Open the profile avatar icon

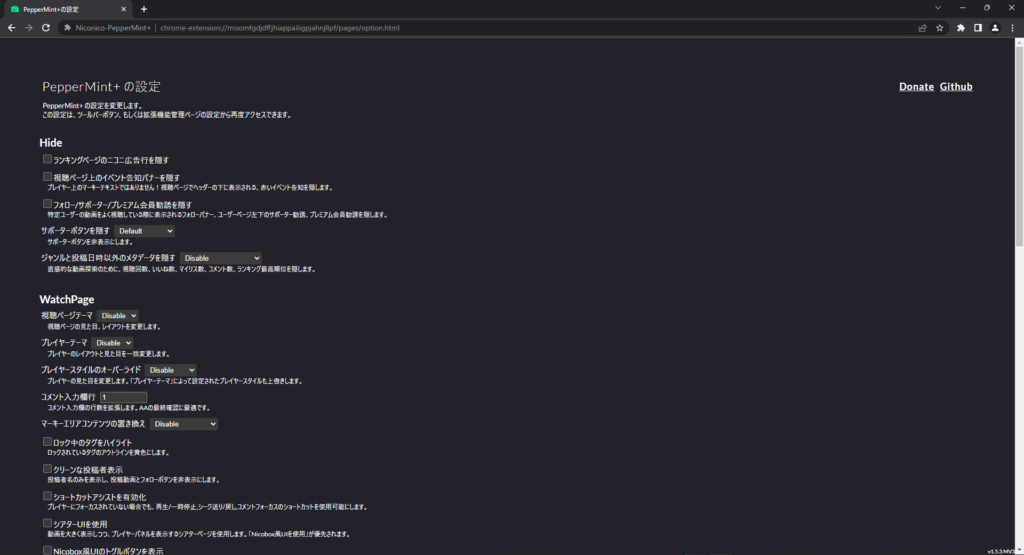tap(995, 28)
